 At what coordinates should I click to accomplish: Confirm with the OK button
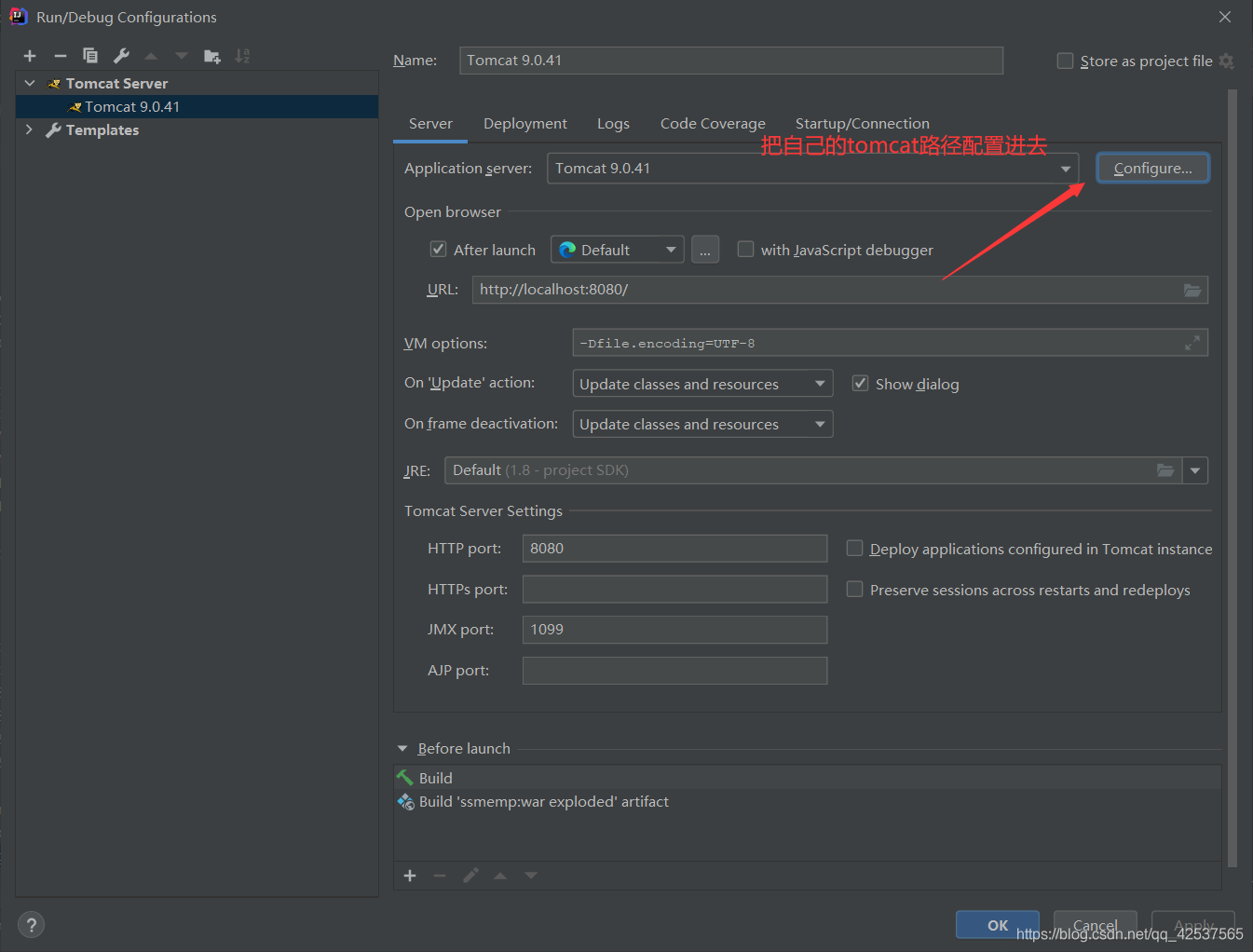[x=998, y=925]
